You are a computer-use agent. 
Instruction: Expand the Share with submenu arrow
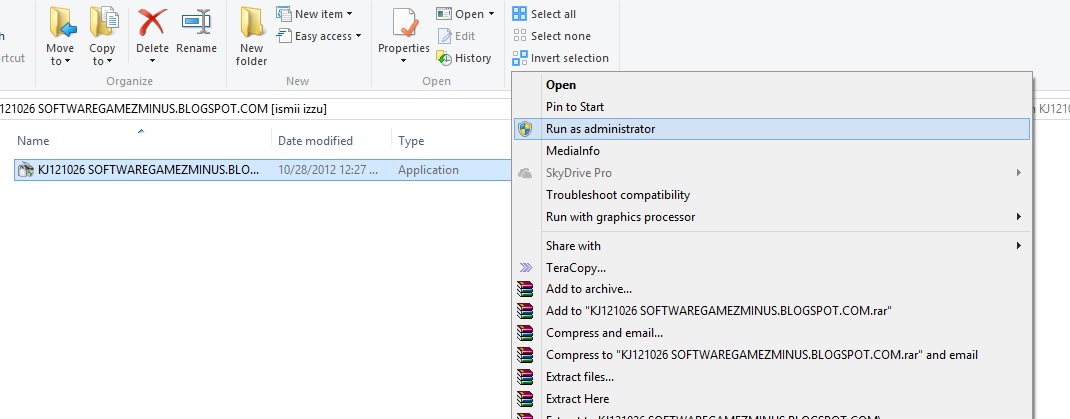click(1019, 246)
